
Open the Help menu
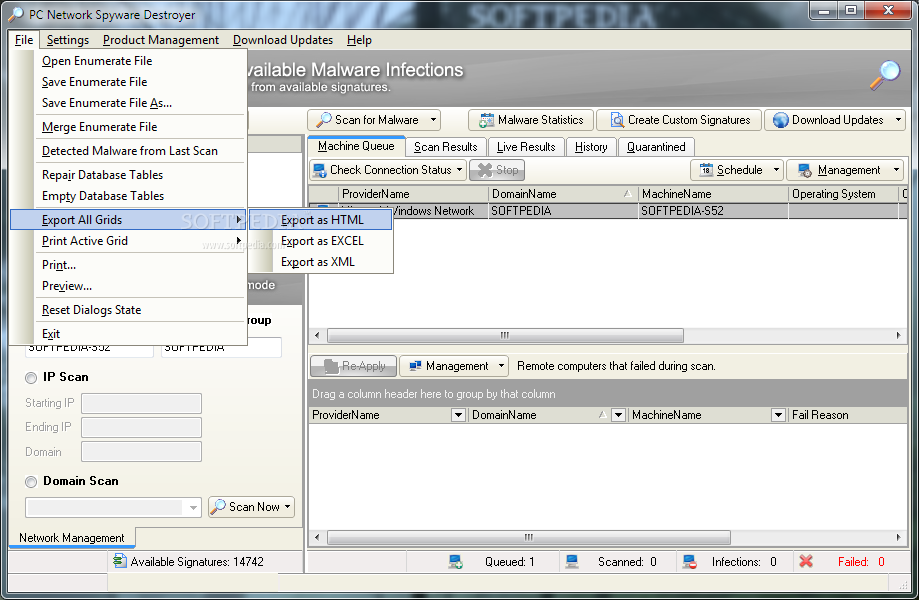point(359,40)
